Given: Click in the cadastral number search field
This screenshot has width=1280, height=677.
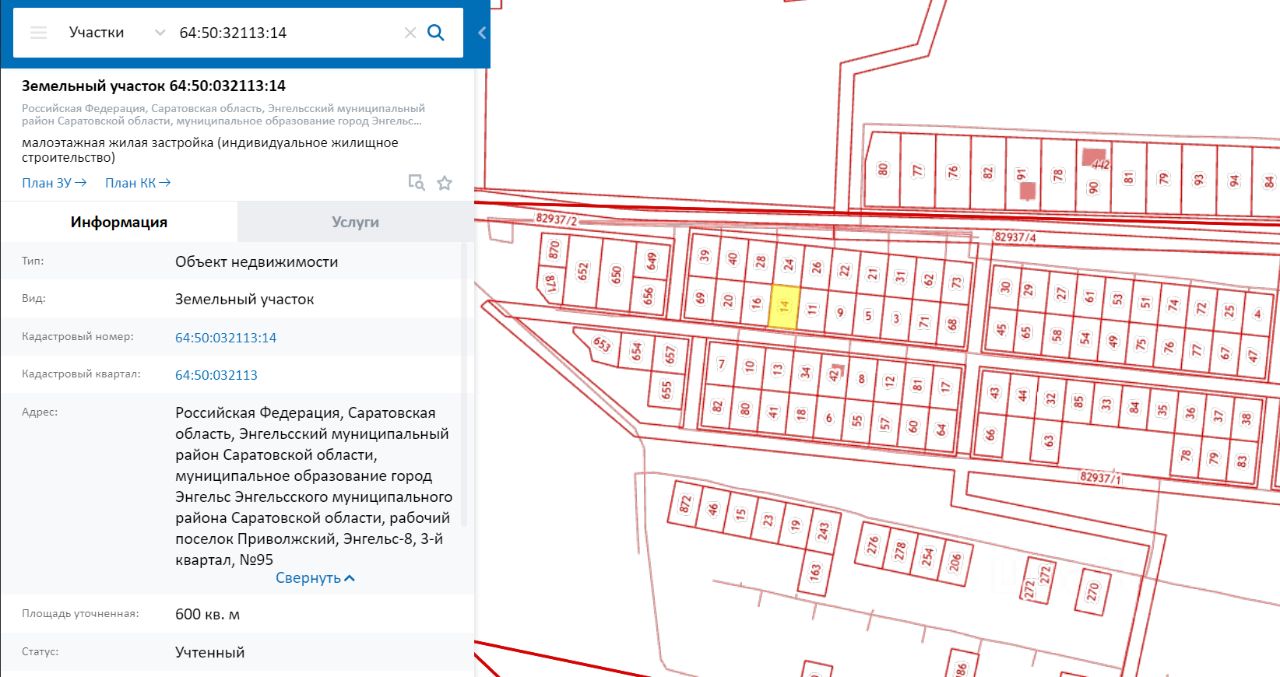Looking at the screenshot, I should coord(285,32).
